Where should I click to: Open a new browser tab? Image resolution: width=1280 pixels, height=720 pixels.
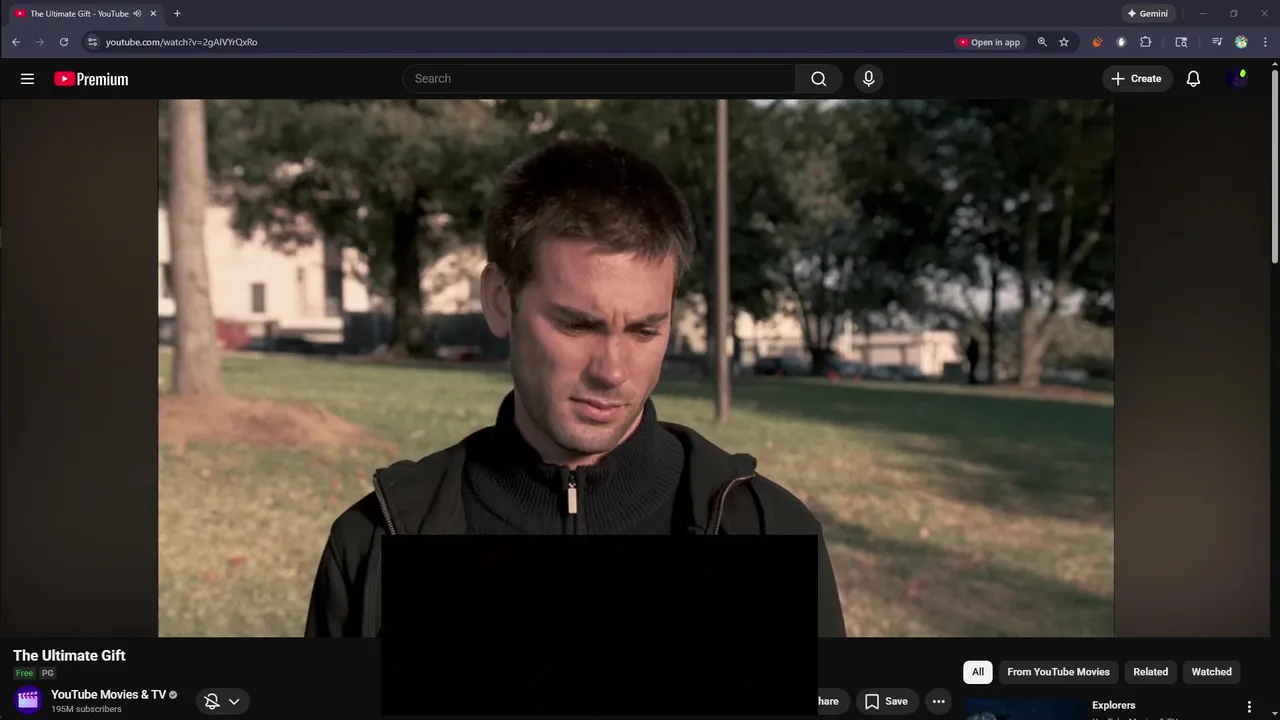click(177, 14)
